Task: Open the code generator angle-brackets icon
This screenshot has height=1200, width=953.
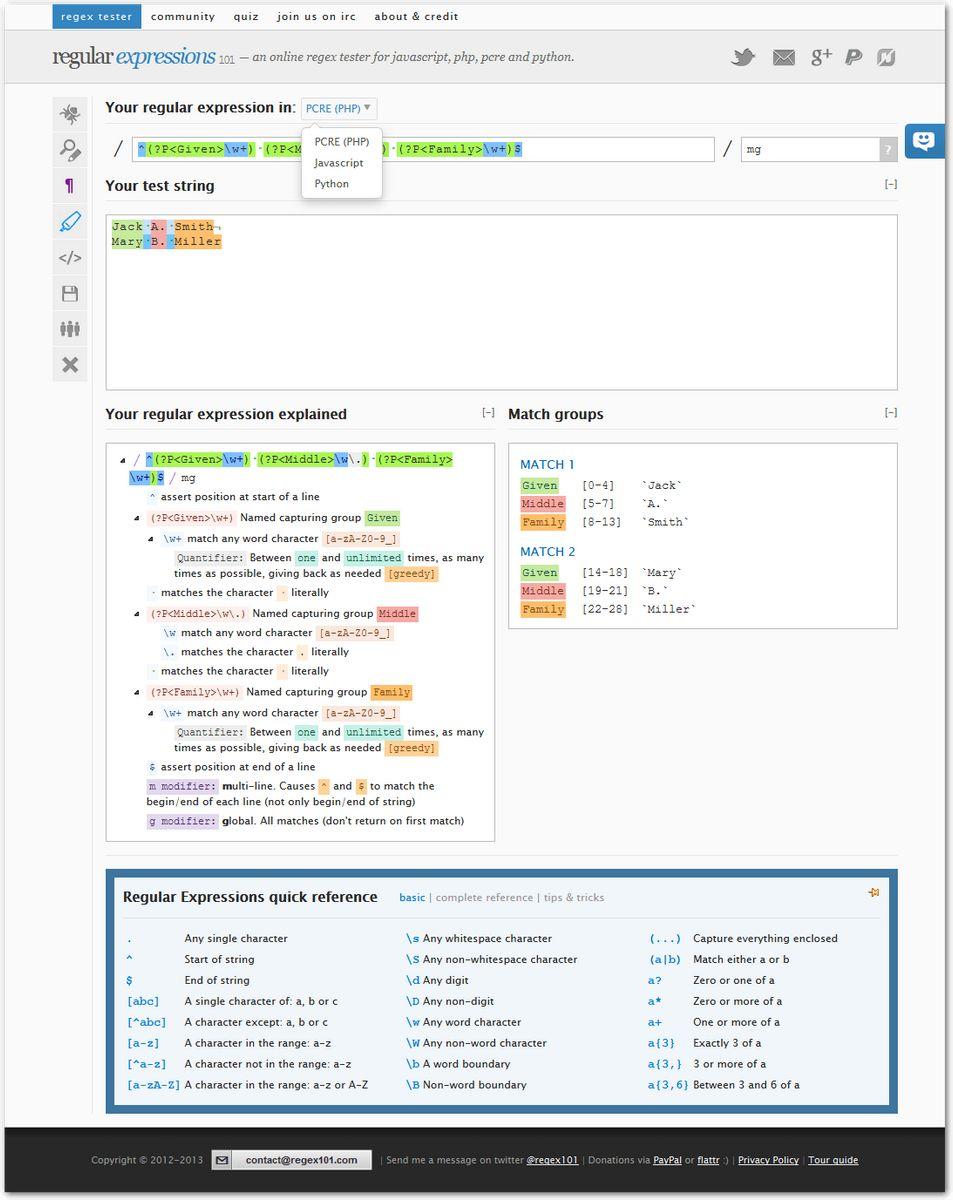Action: point(69,258)
